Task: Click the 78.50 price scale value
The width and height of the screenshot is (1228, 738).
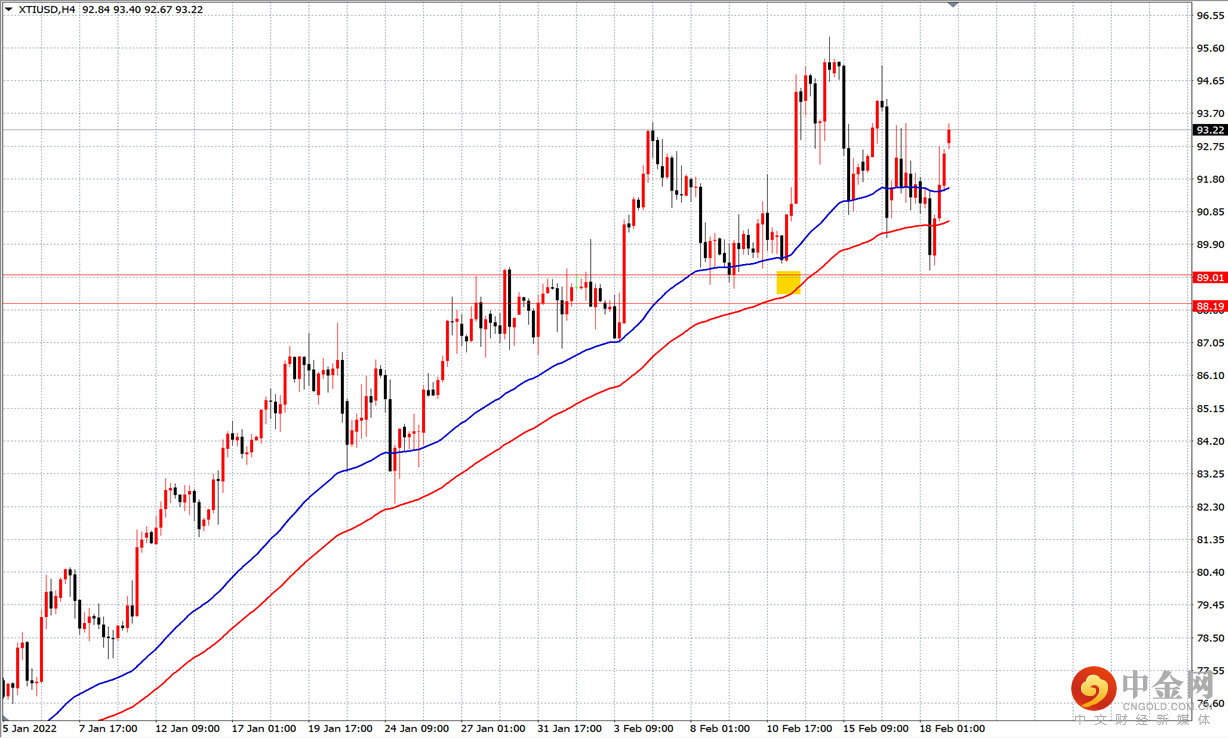Action: [x=1210, y=637]
